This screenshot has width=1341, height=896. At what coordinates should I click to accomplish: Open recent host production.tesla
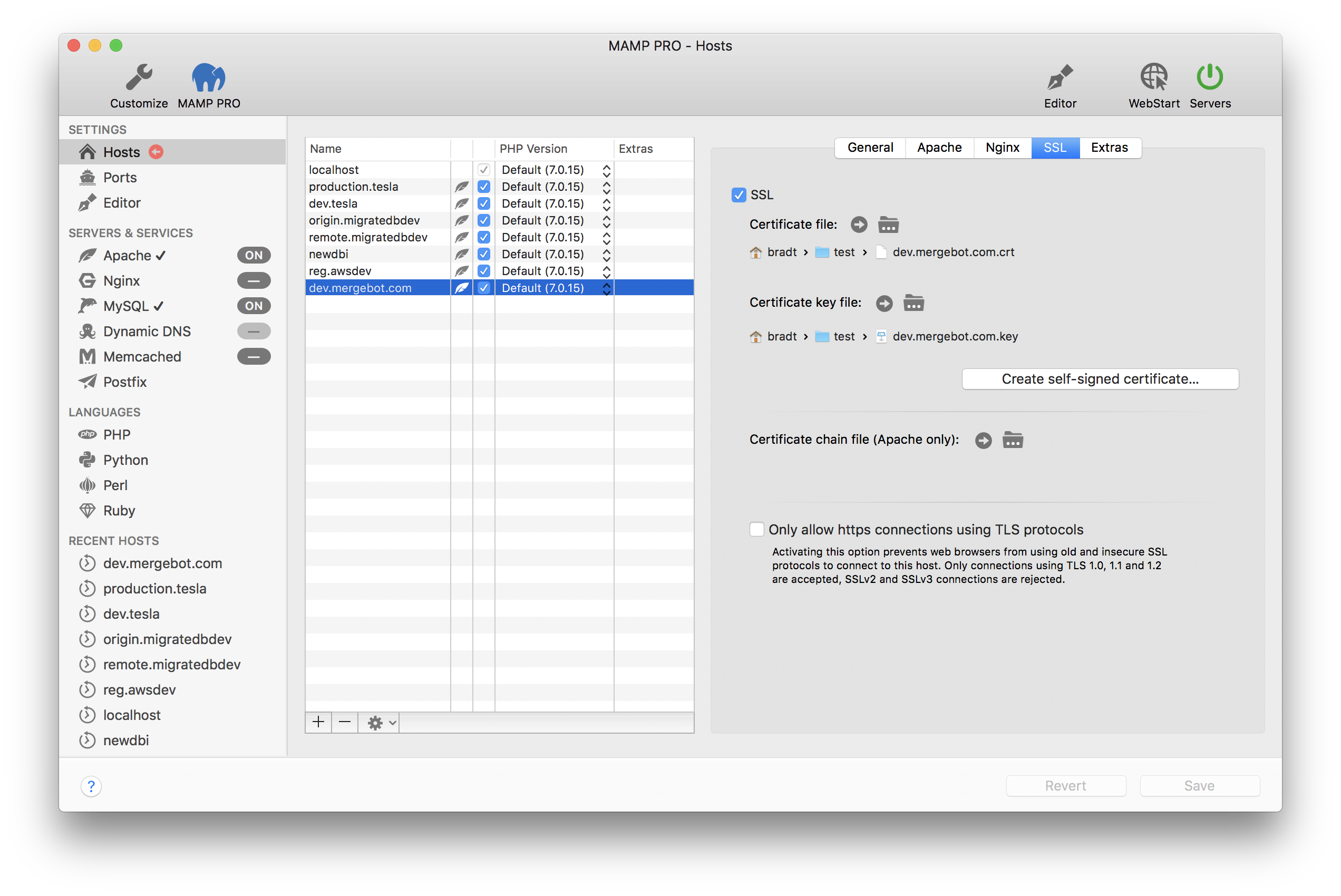(x=154, y=589)
